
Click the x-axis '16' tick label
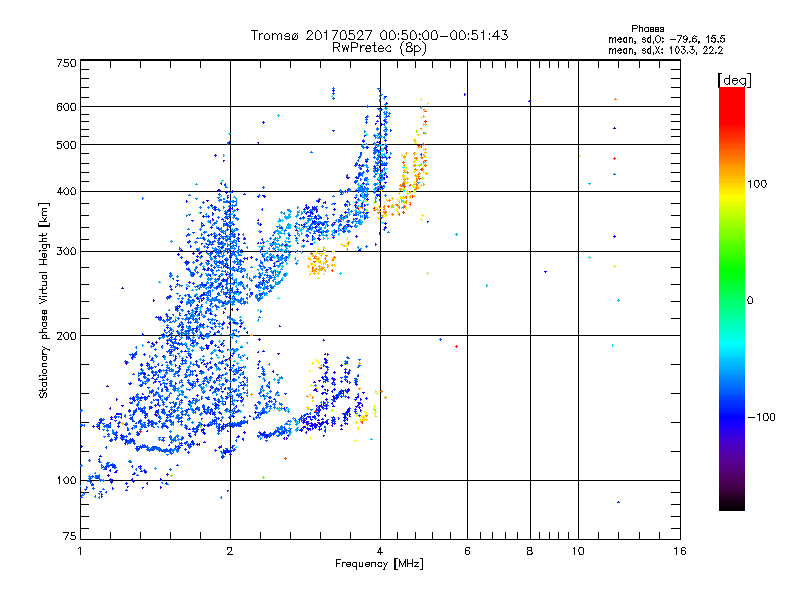pos(680,551)
